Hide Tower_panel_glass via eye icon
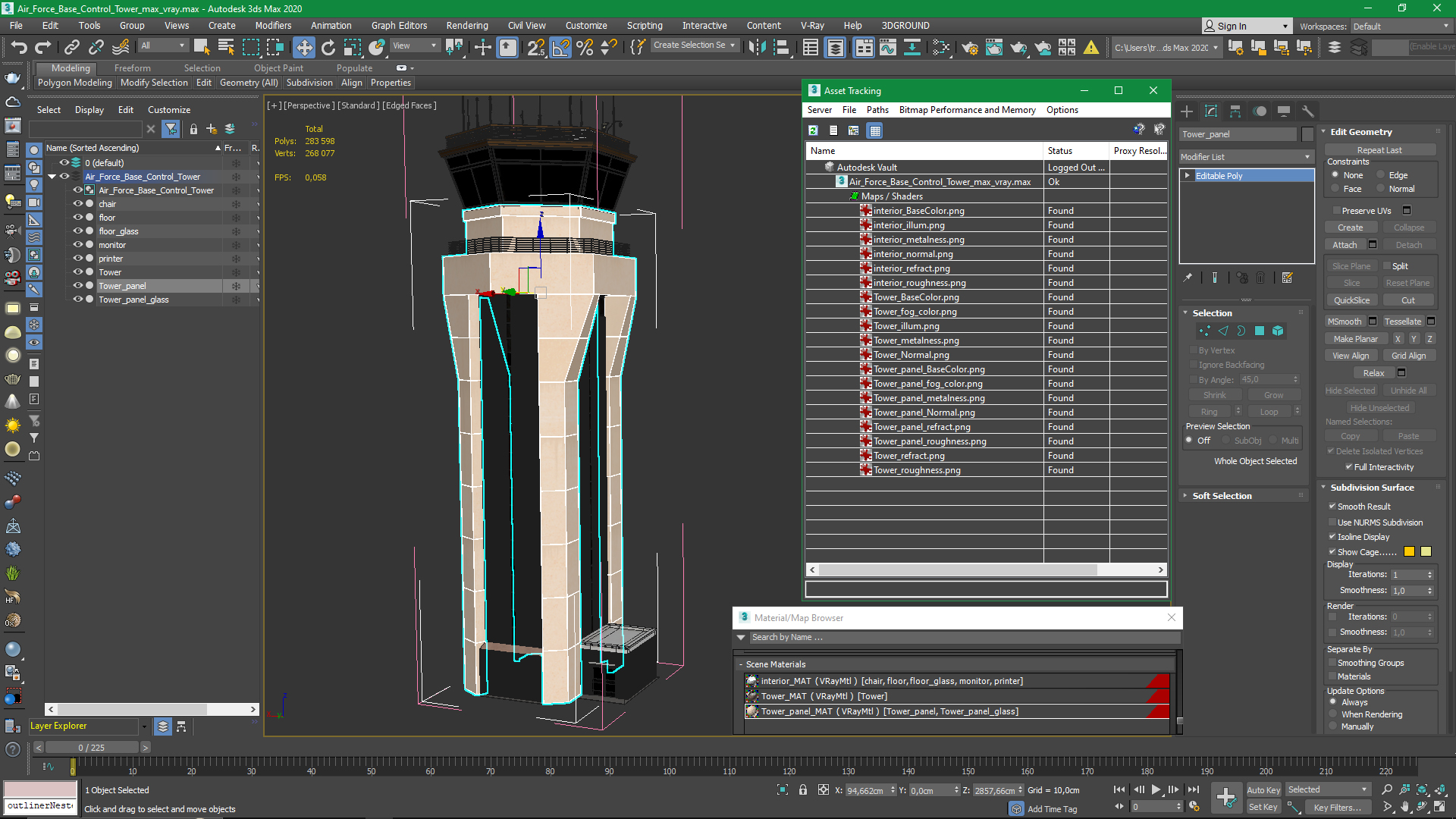1456x819 pixels. [x=77, y=300]
